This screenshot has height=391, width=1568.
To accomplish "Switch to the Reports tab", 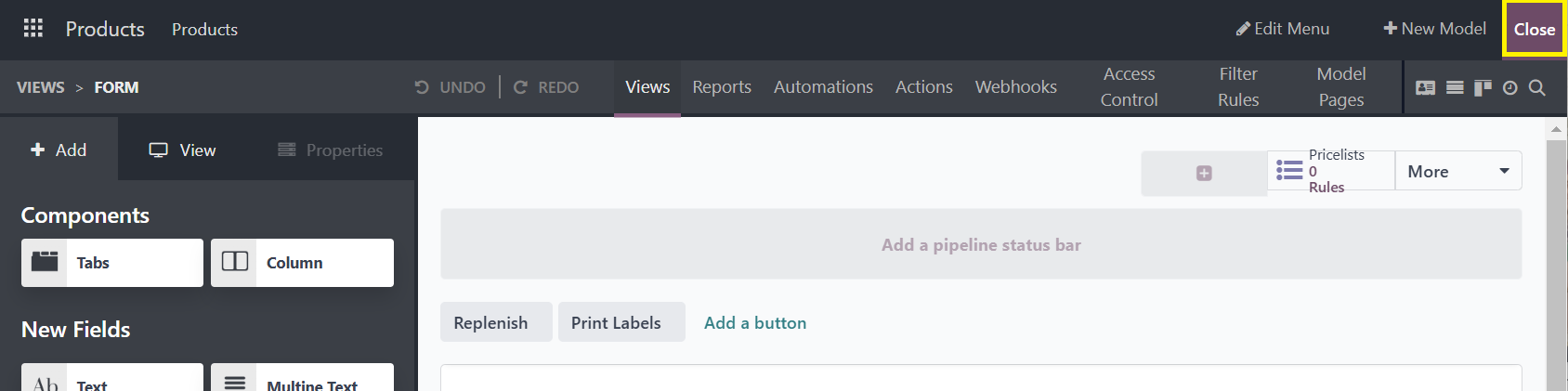I will click(x=722, y=87).
